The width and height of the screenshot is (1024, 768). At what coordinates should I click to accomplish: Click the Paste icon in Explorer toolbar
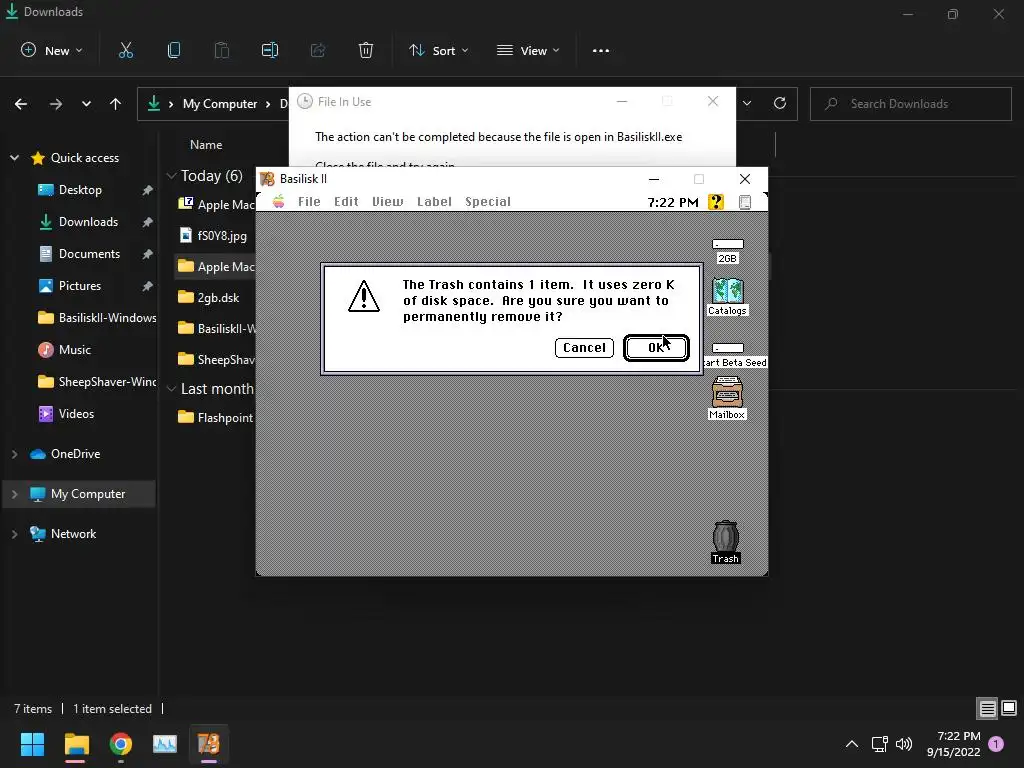click(222, 50)
